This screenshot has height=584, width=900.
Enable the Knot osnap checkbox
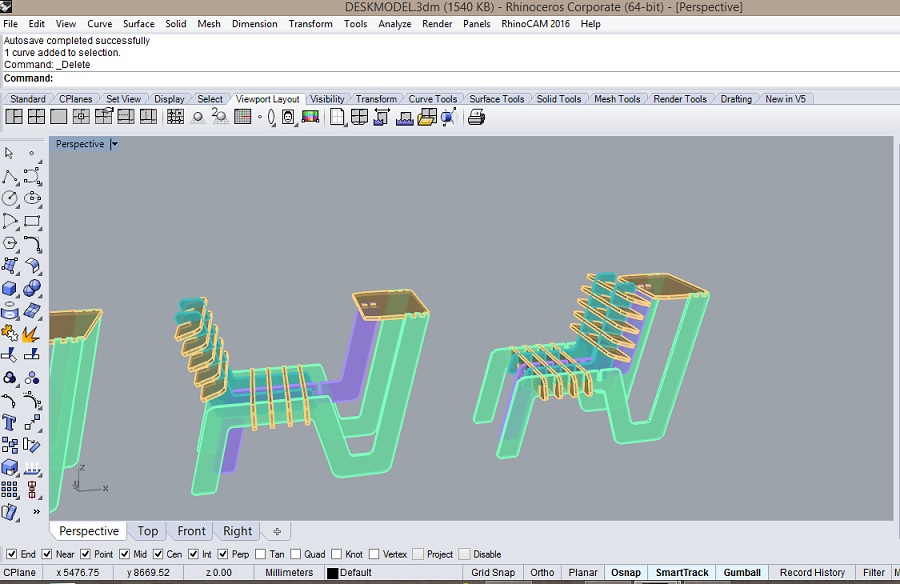pyautogui.click(x=336, y=554)
